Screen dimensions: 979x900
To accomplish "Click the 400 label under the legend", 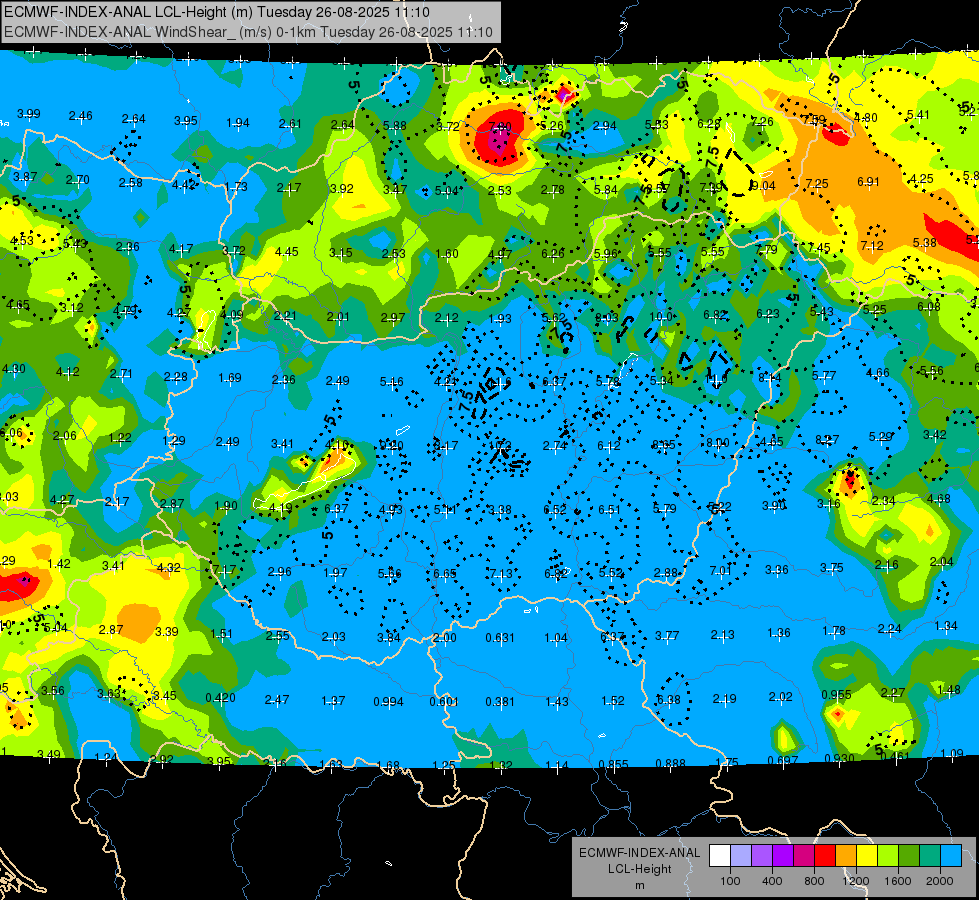I will point(772,881).
